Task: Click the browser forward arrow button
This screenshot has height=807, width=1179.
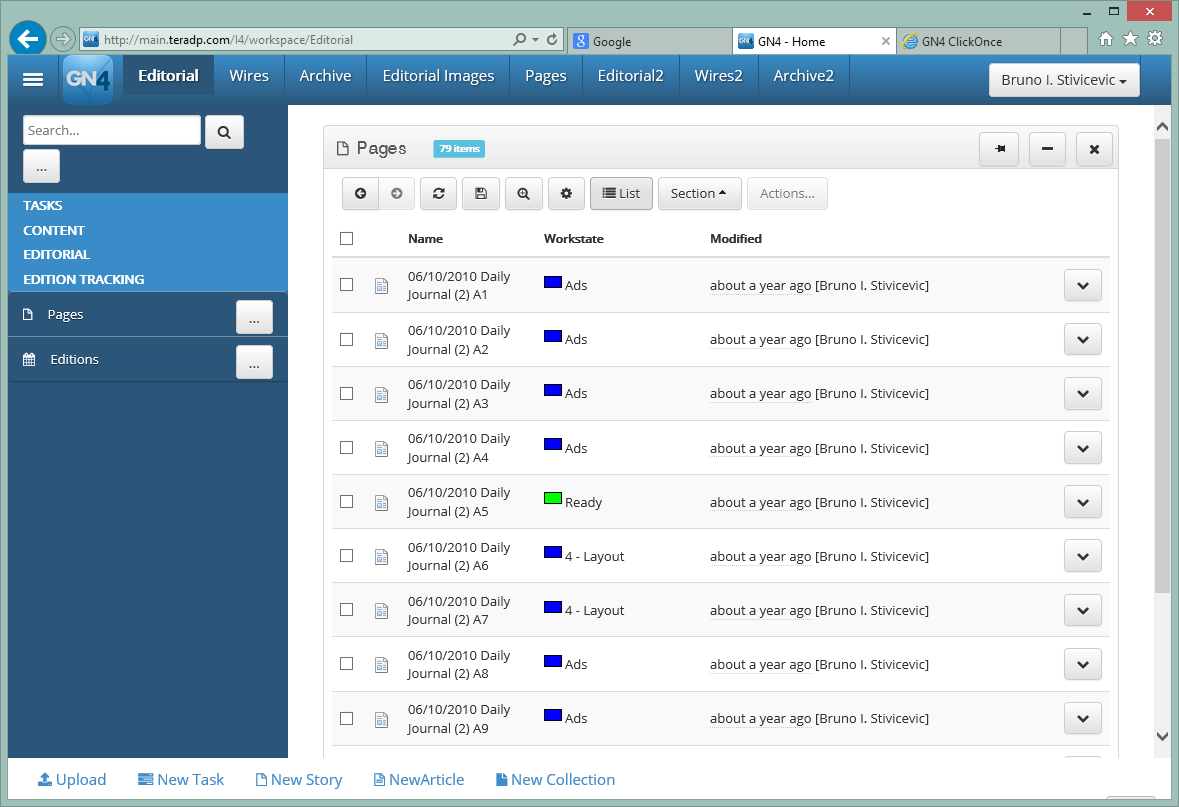Action: coord(63,38)
